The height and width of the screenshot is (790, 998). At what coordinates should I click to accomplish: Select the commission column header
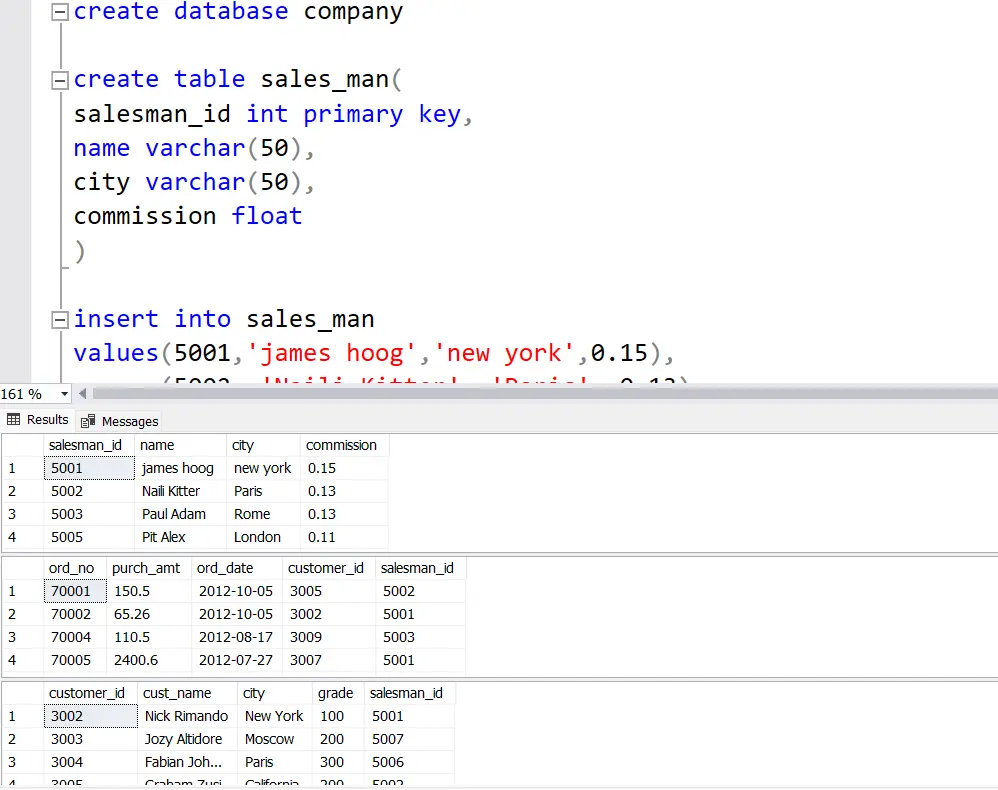342,444
